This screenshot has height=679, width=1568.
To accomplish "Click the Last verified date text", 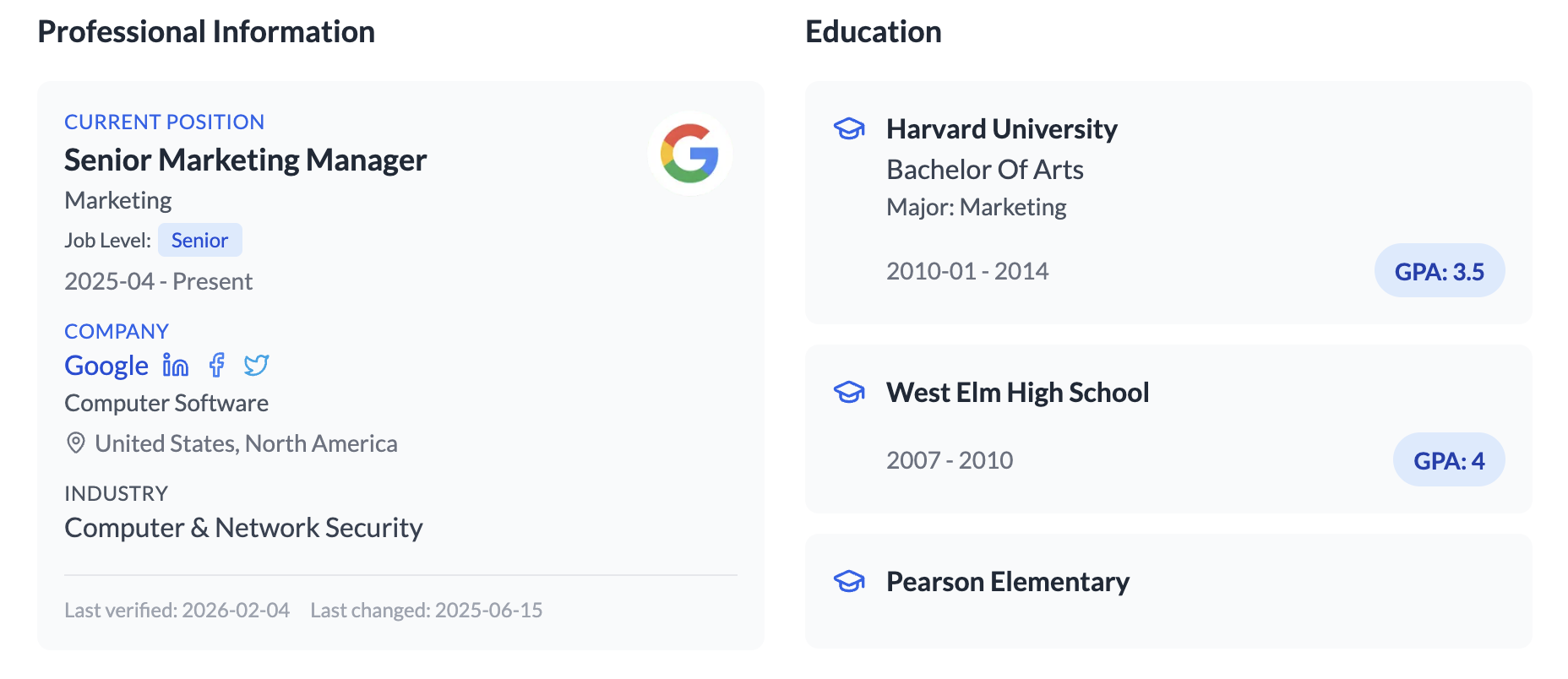I will pos(177,611).
